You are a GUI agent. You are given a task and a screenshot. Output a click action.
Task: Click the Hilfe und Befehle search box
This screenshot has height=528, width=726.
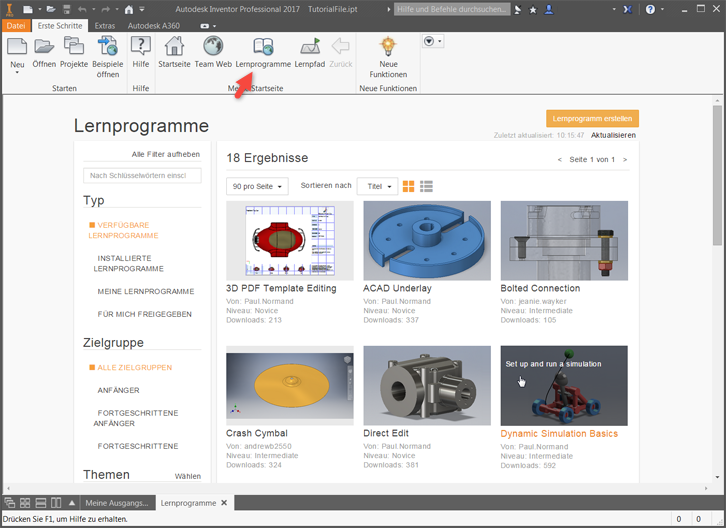pos(452,9)
